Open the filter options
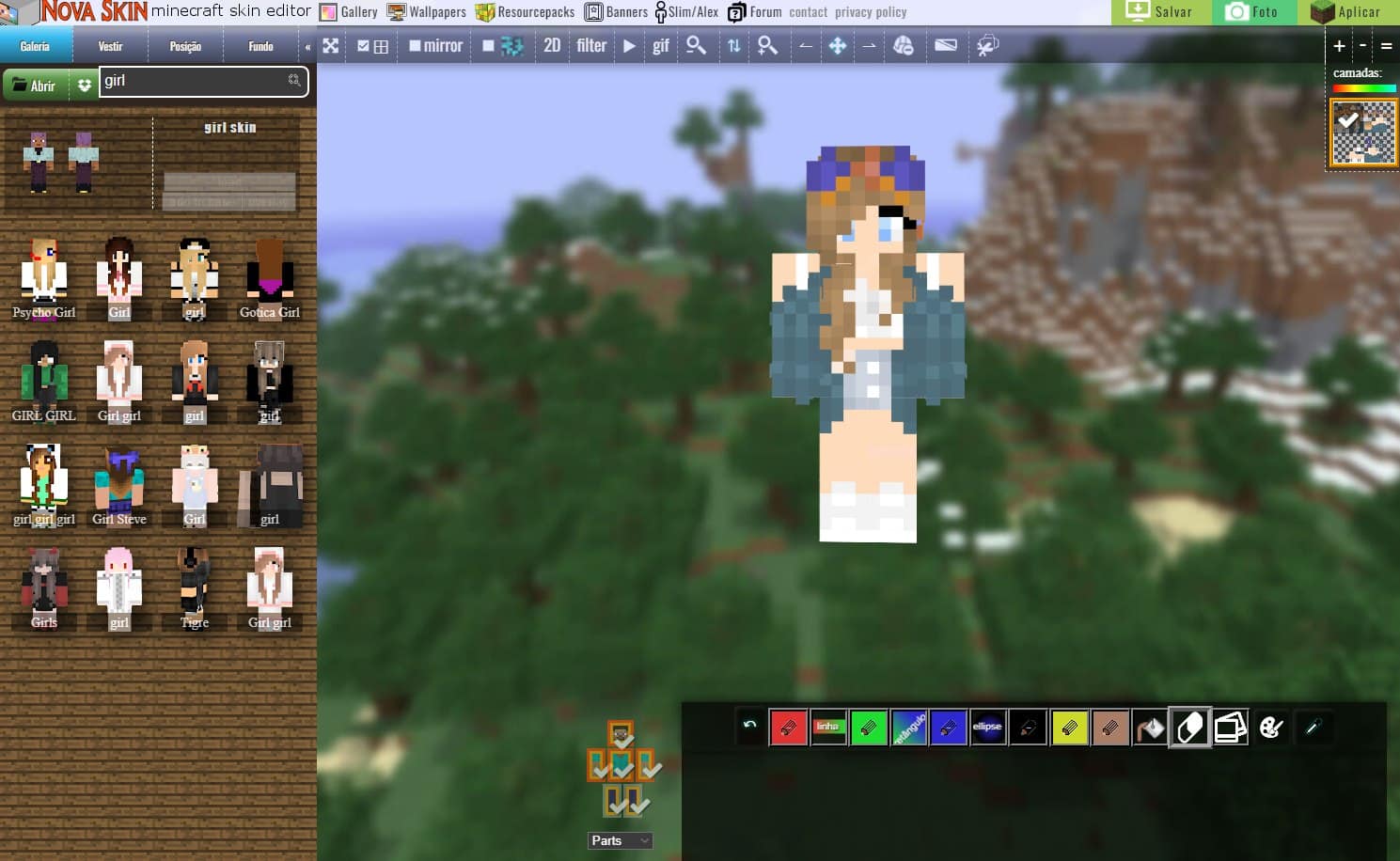The image size is (1400, 861). tap(590, 45)
